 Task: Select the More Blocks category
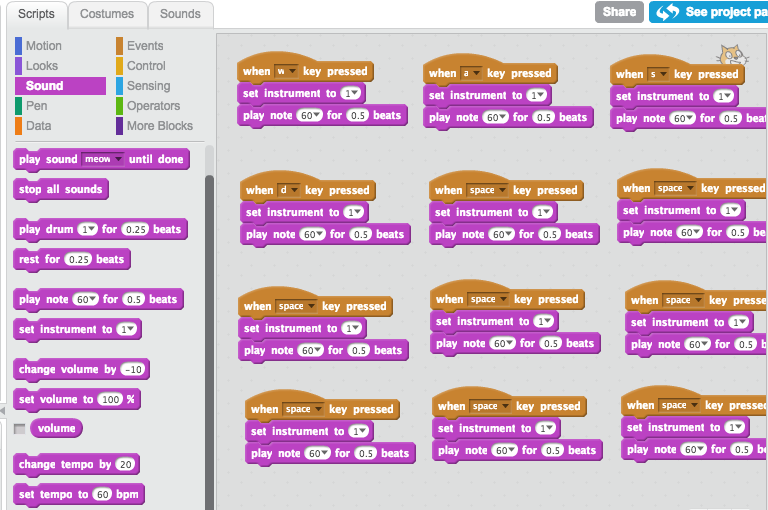coord(160,126)
